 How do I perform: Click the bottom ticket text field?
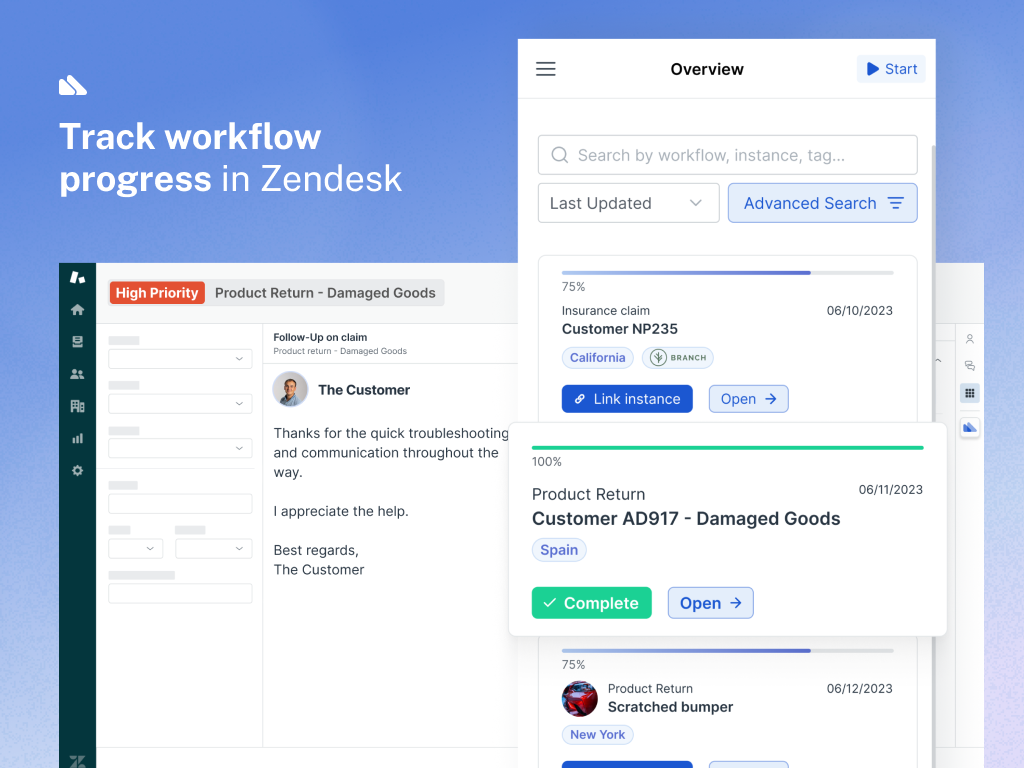click(x=180, y=593)
